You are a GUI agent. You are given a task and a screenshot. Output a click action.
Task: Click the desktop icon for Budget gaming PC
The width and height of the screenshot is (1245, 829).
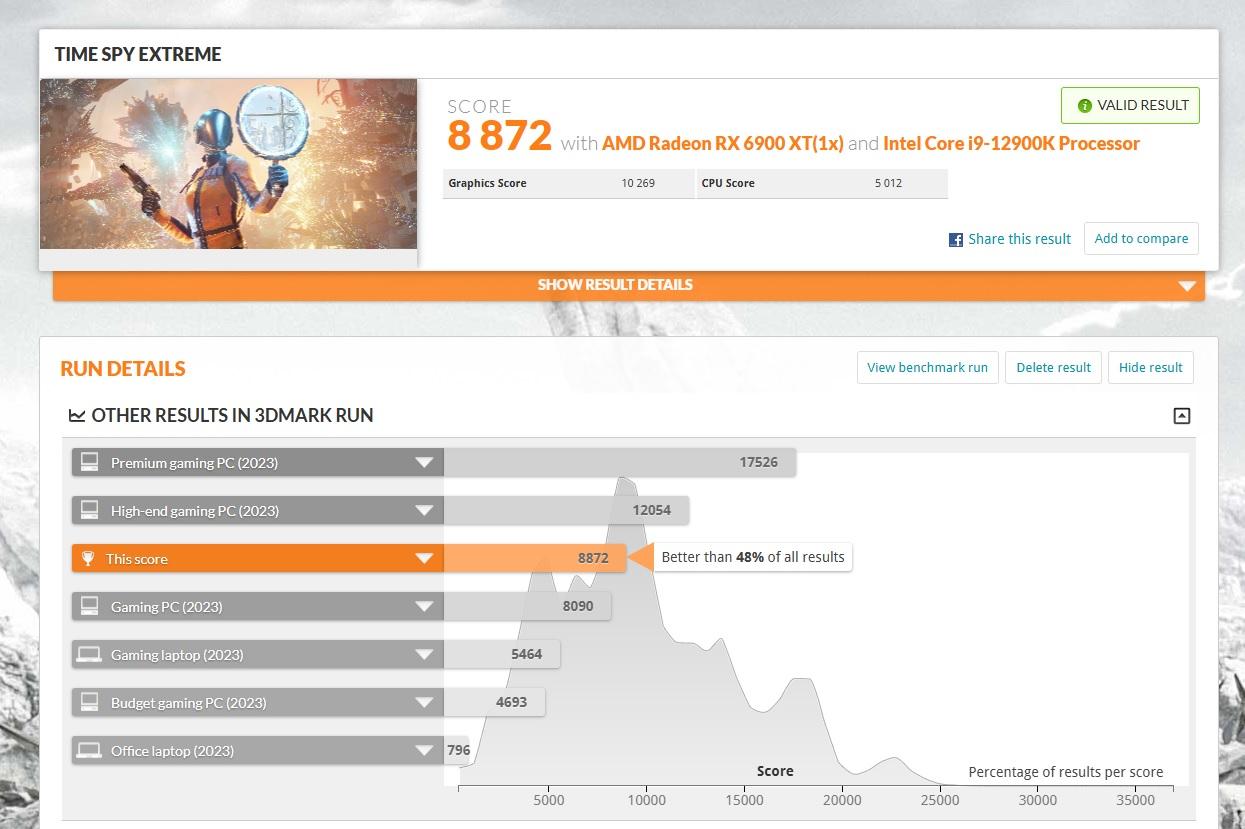pos(90,703)
